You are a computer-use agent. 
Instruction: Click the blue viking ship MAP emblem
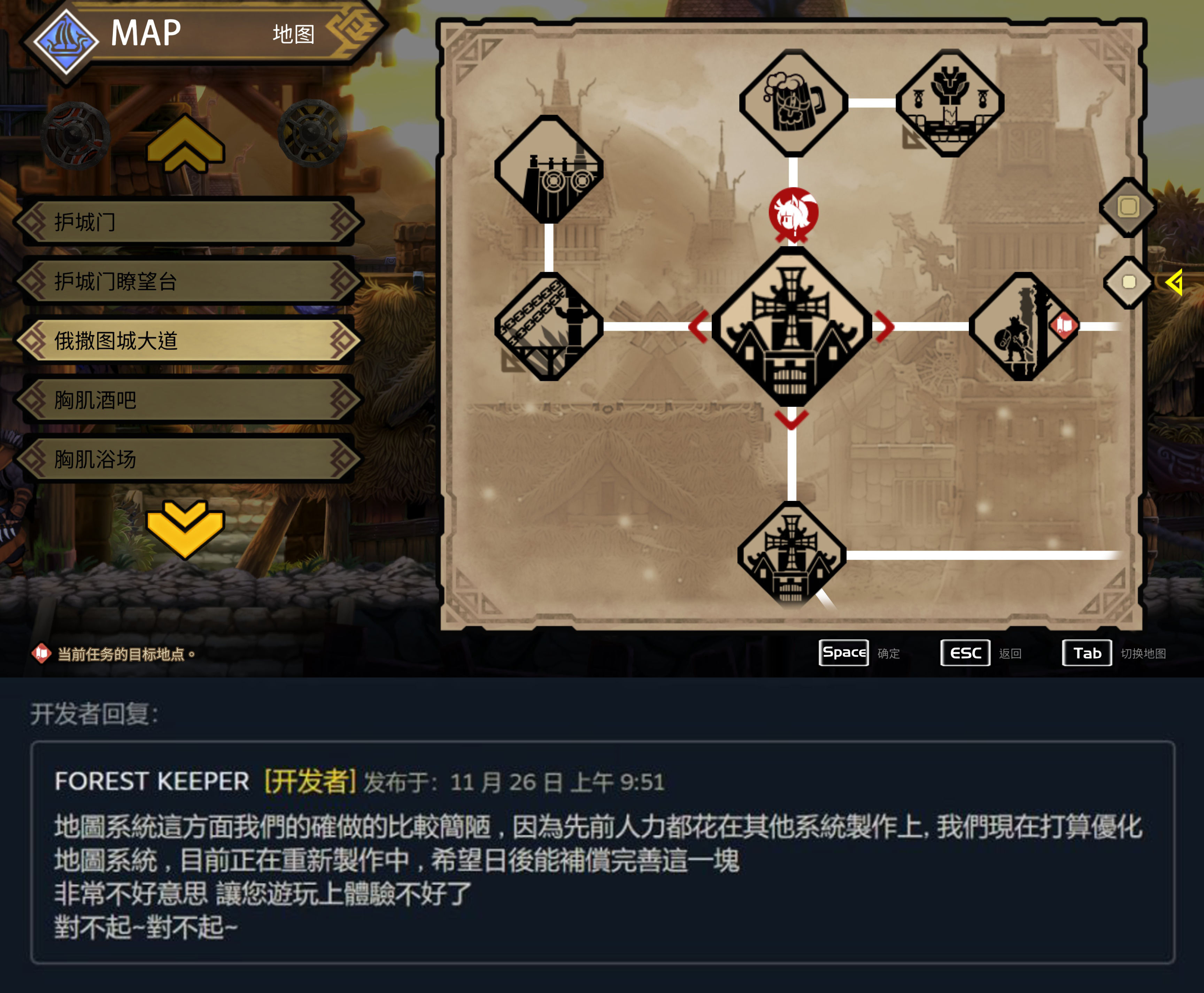coord(66,42)
